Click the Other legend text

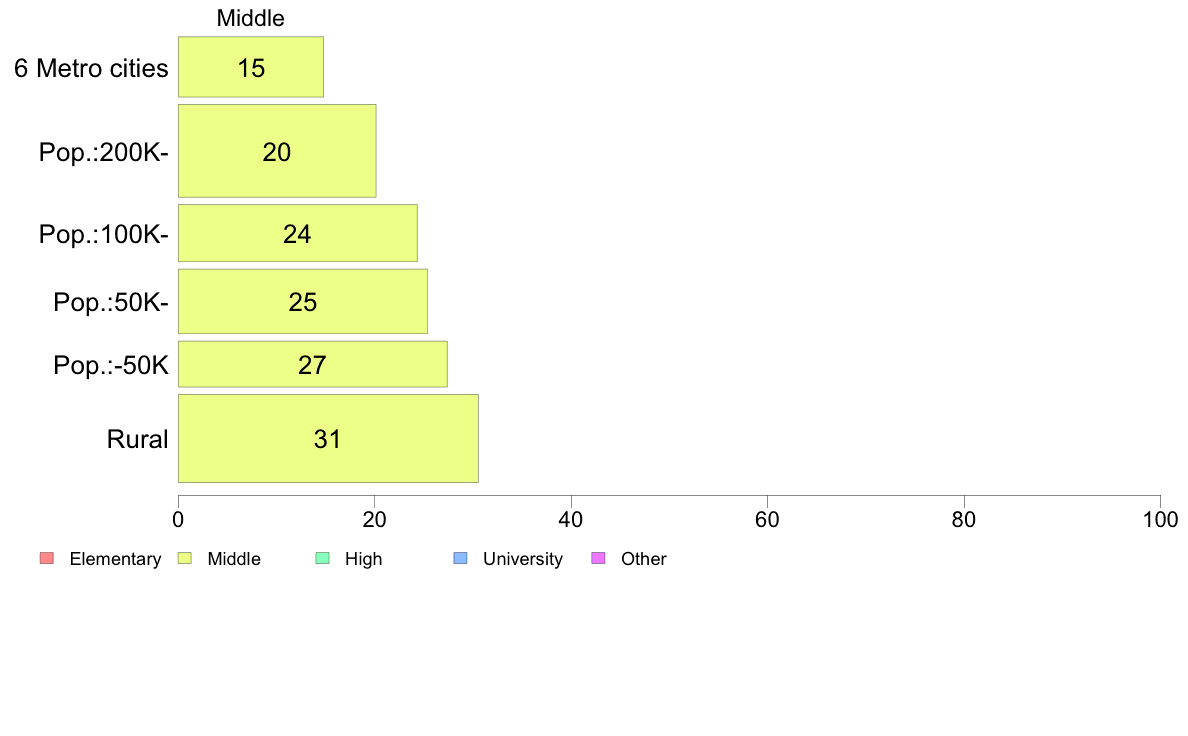(x=643, y=559)
